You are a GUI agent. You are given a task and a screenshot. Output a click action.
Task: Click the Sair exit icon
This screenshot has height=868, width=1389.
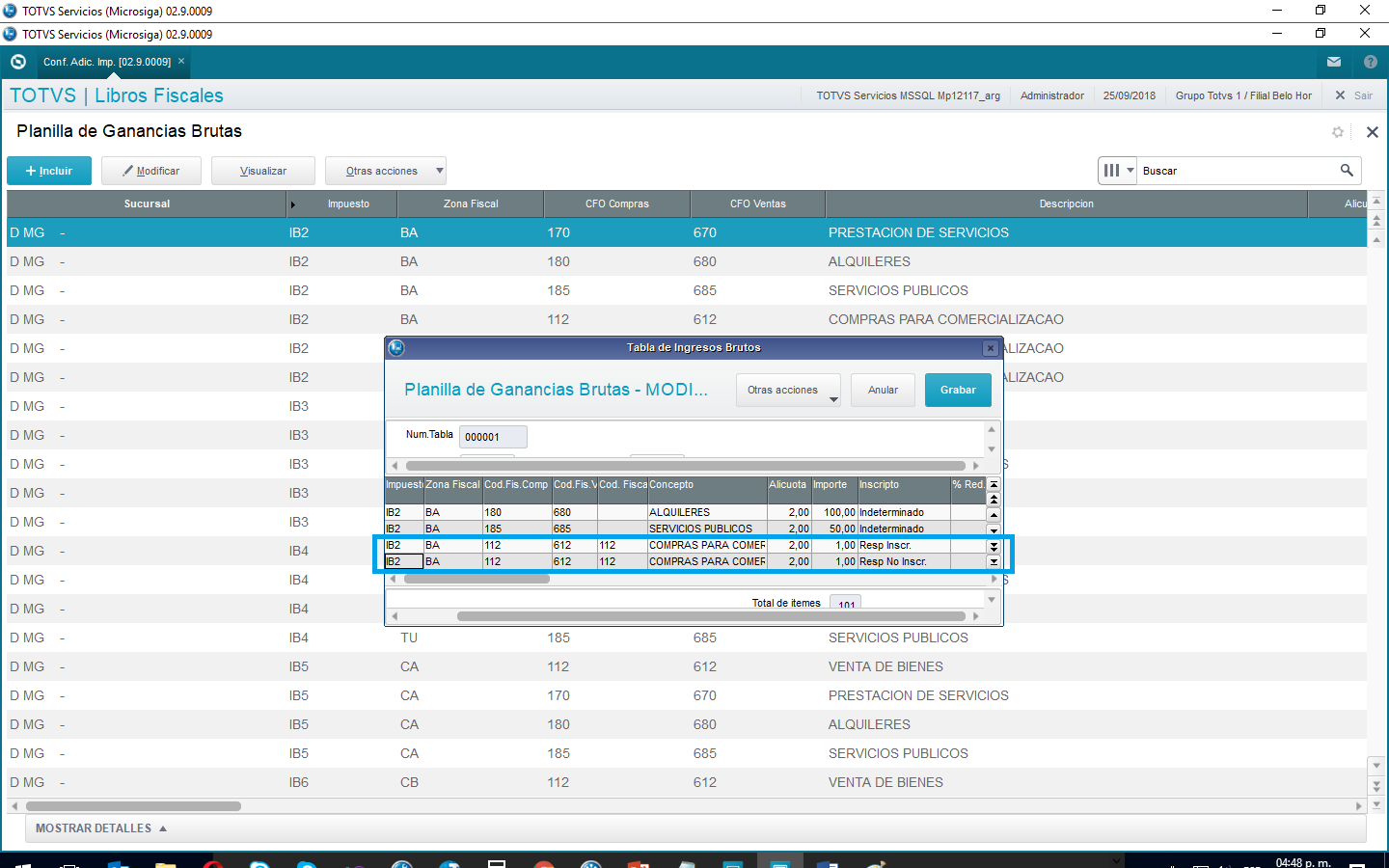point(1340,95)
